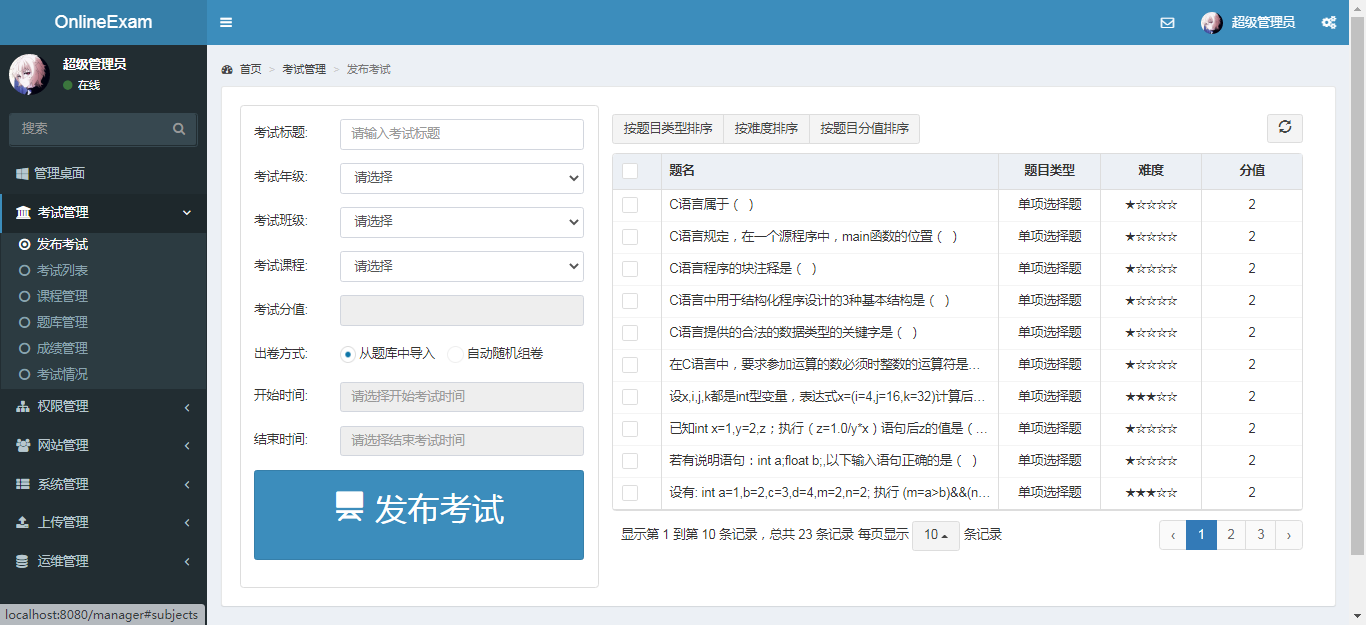Click the refresh table icon button
Screen dimensions: 1366x625
click(1284, 128)
